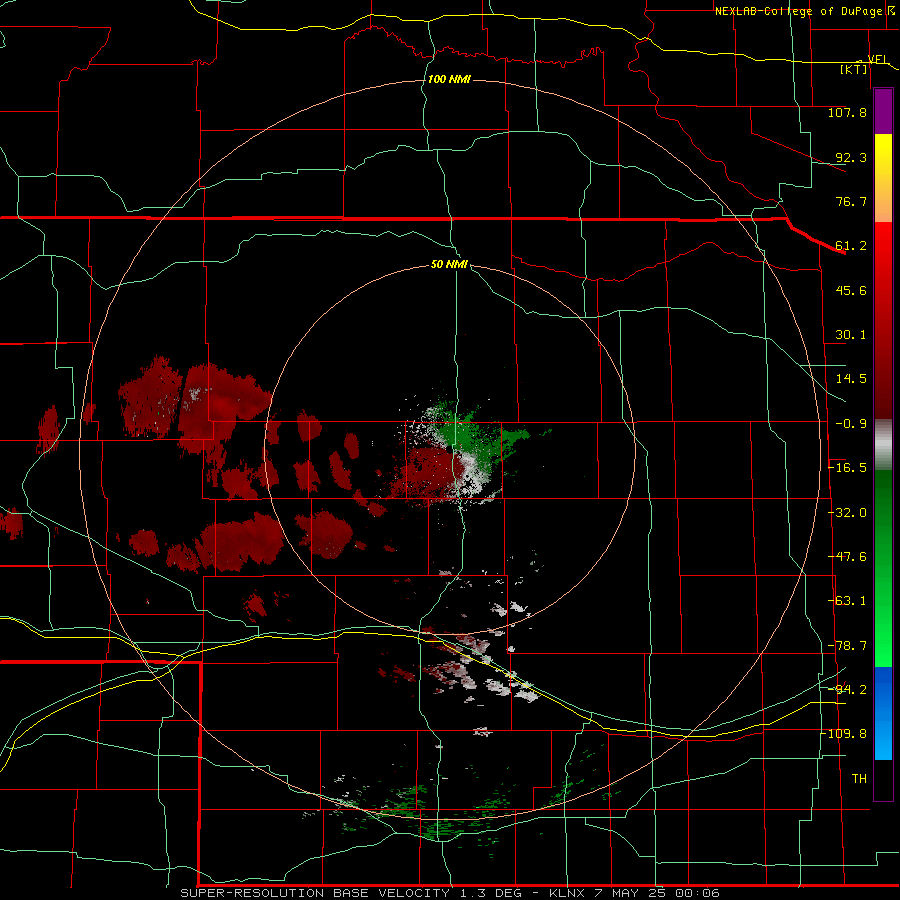Viewport: 900px width, 900px height.
Task: Click the -109.8 velocity scale label
Action: (847, 734)
